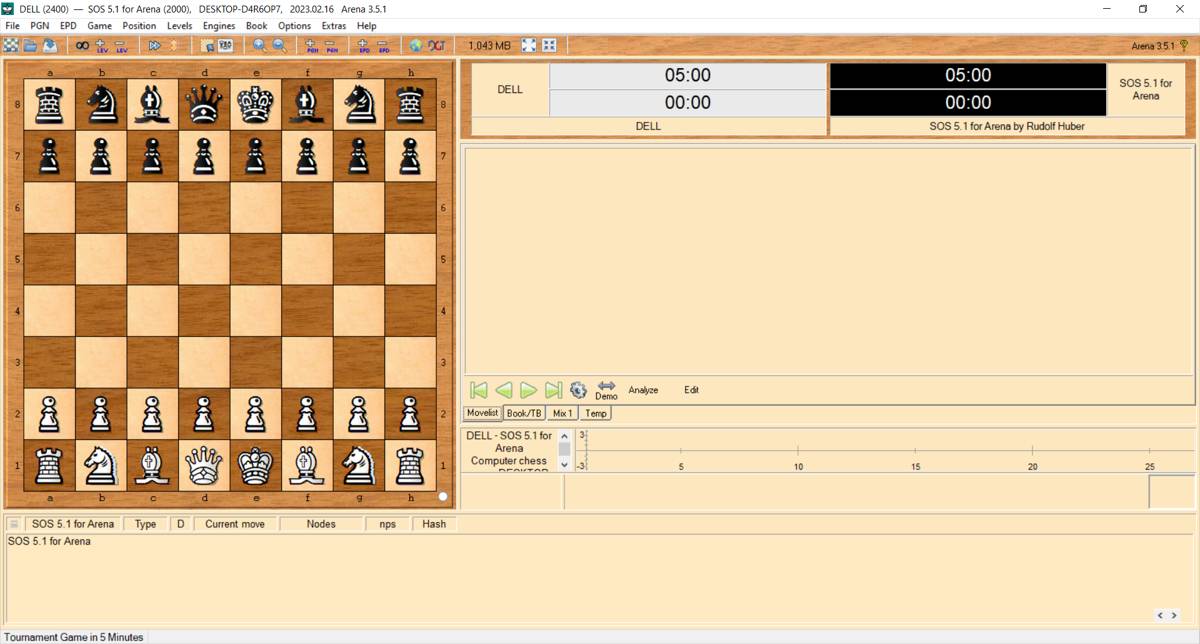
Task: Start autoplay with the fast-forward icon
Action: click(x=155, y=45)
